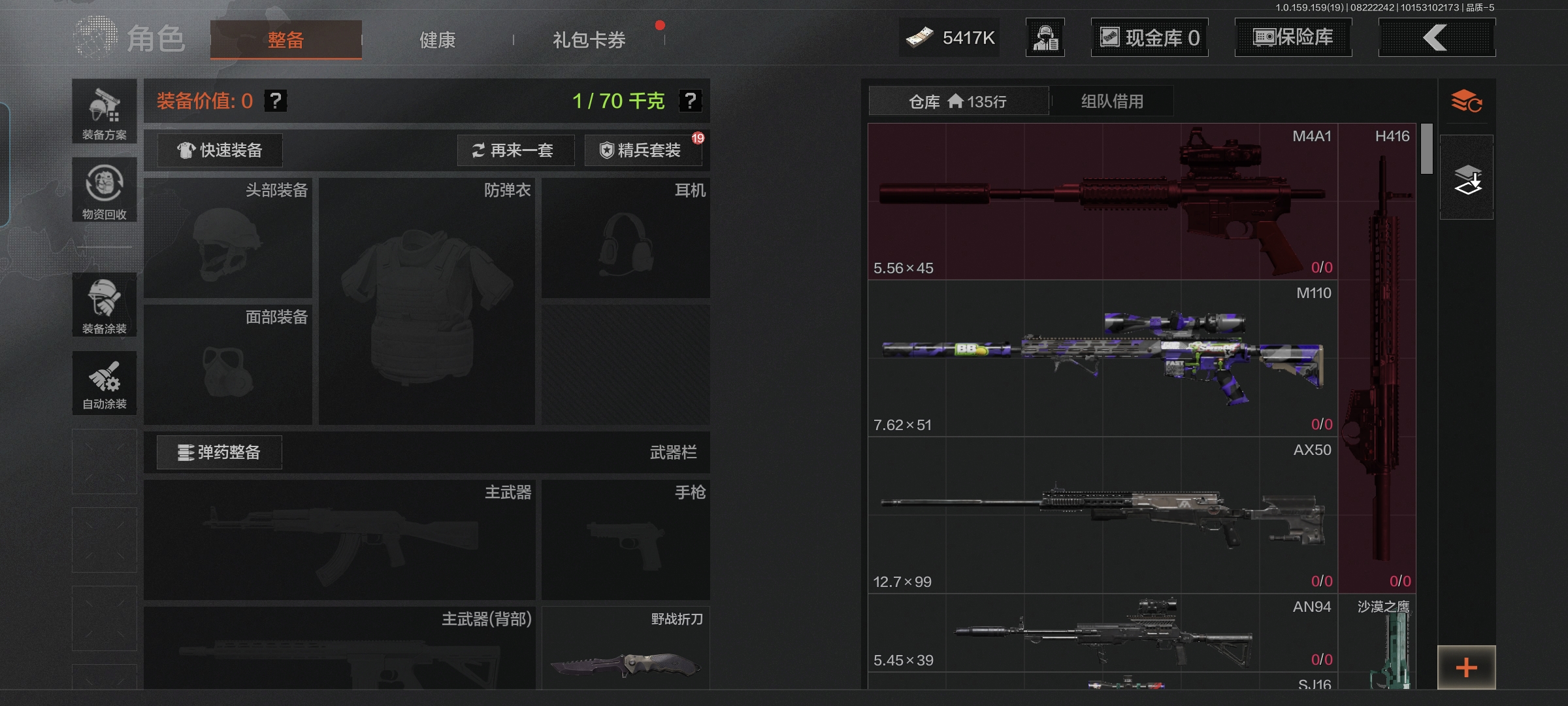Select the 面部装备 mask slot
1568x706 pixels.
(x=228, y=365)
